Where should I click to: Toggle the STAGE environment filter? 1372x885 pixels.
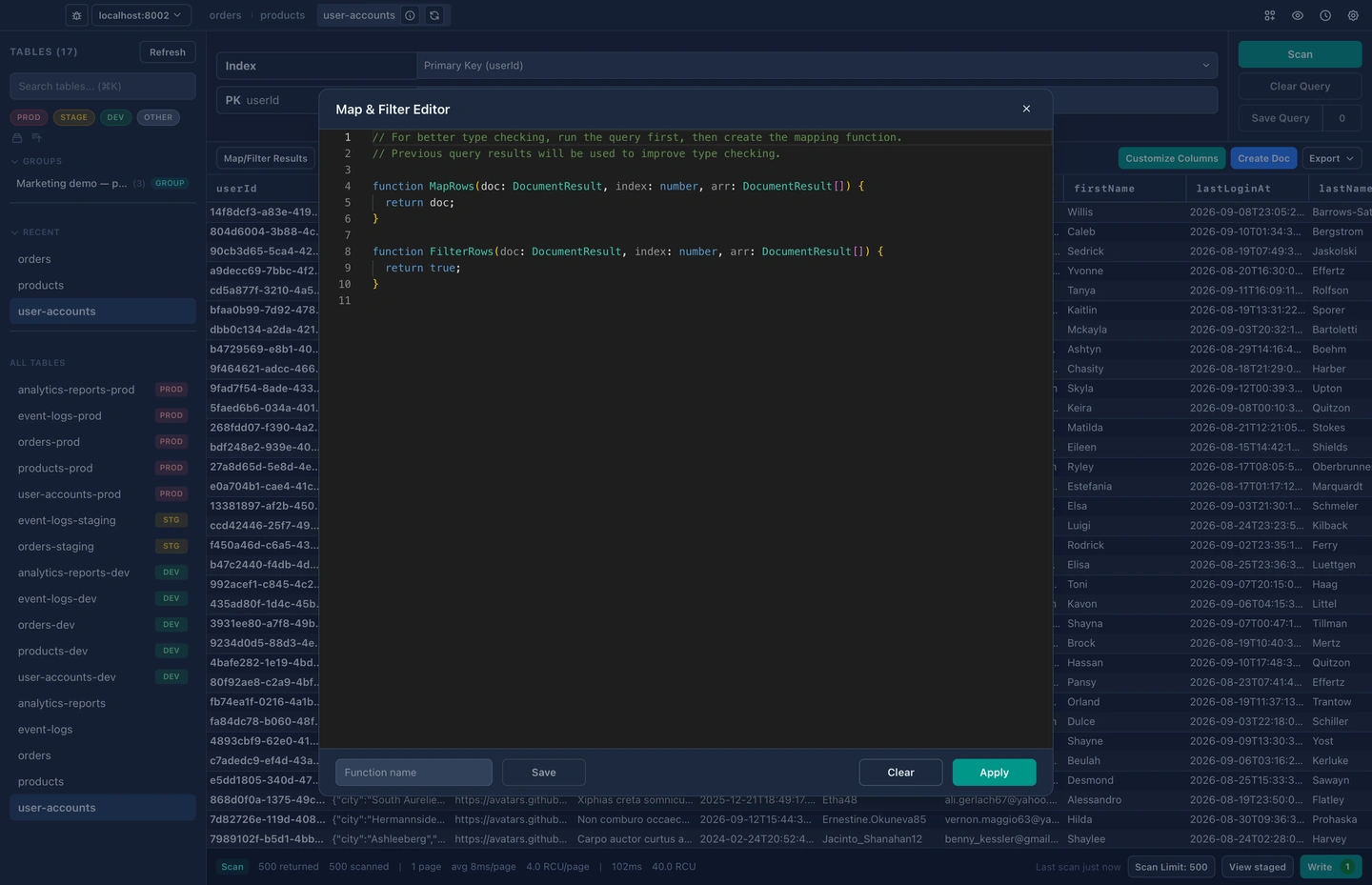73,117
